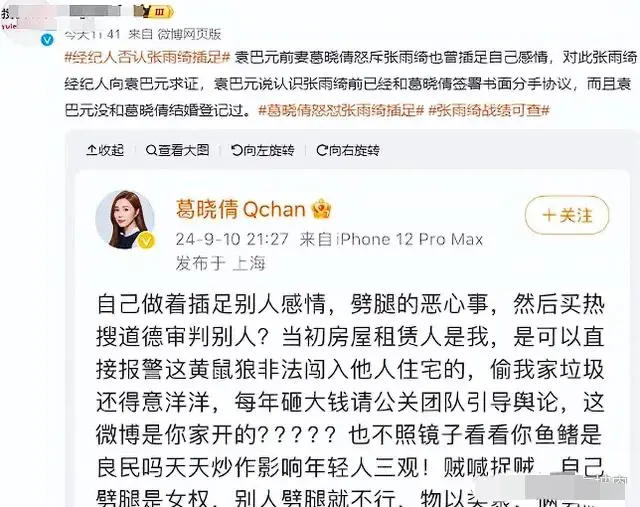Rotate image right with 向右旋转
Screen dimensions: 640x507
tap(348, 151)
